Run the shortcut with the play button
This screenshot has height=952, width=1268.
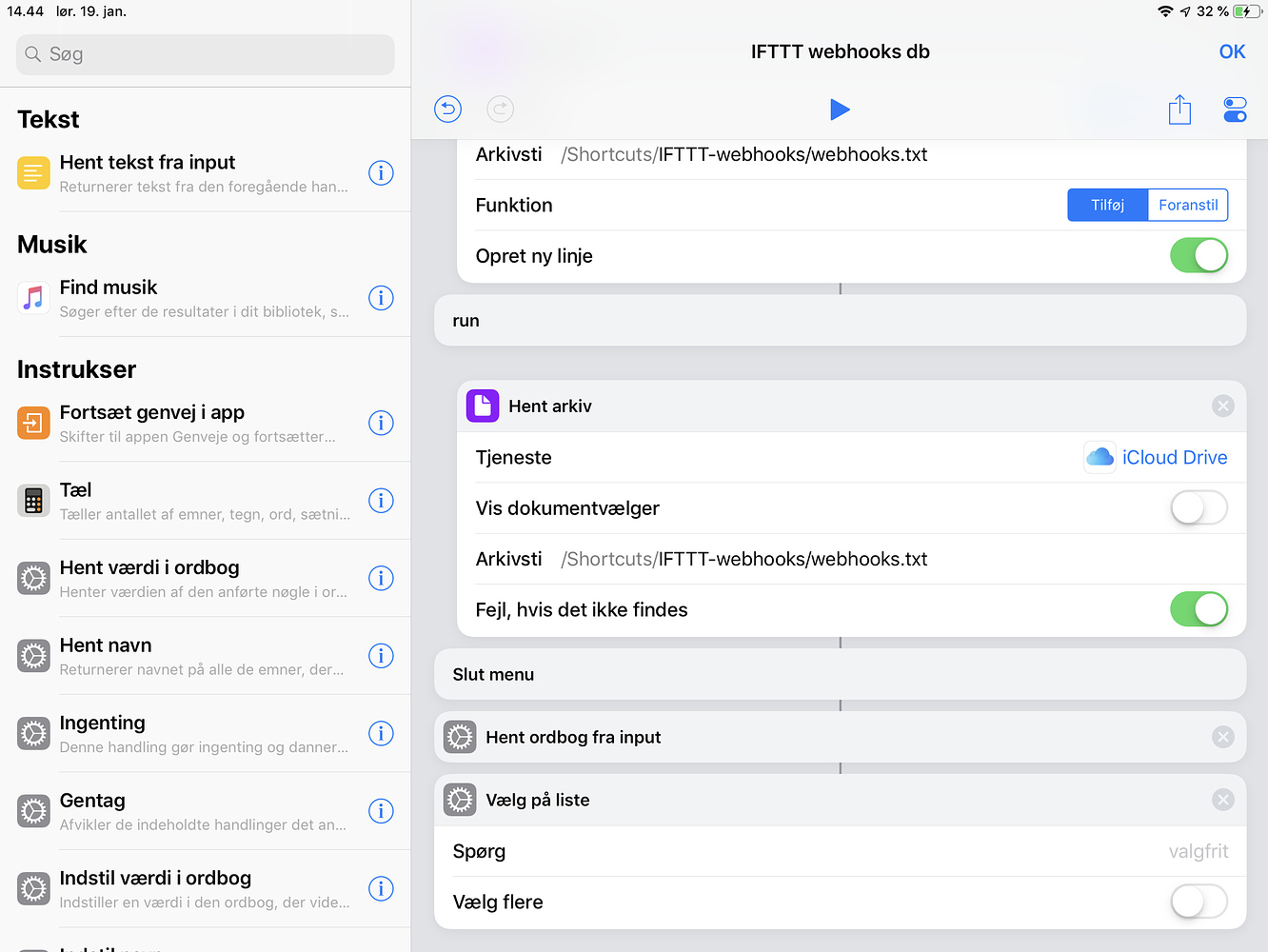tap(840, 109)
